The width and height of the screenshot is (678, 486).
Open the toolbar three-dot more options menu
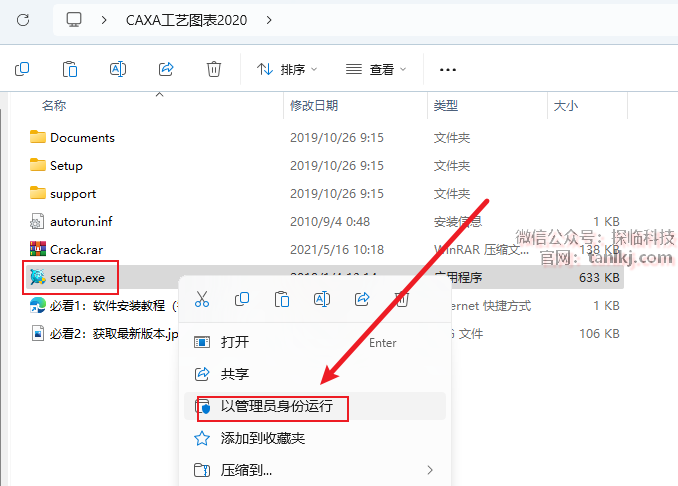448,70
